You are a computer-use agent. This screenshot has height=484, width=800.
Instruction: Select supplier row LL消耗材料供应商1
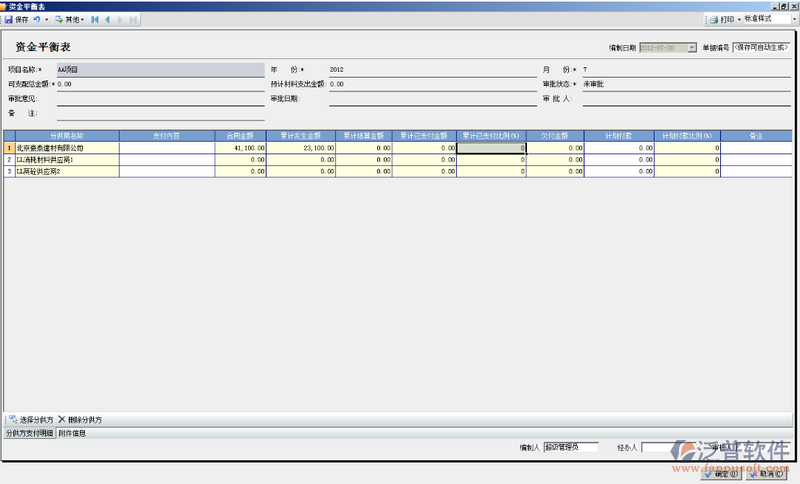tap(67, 160)
